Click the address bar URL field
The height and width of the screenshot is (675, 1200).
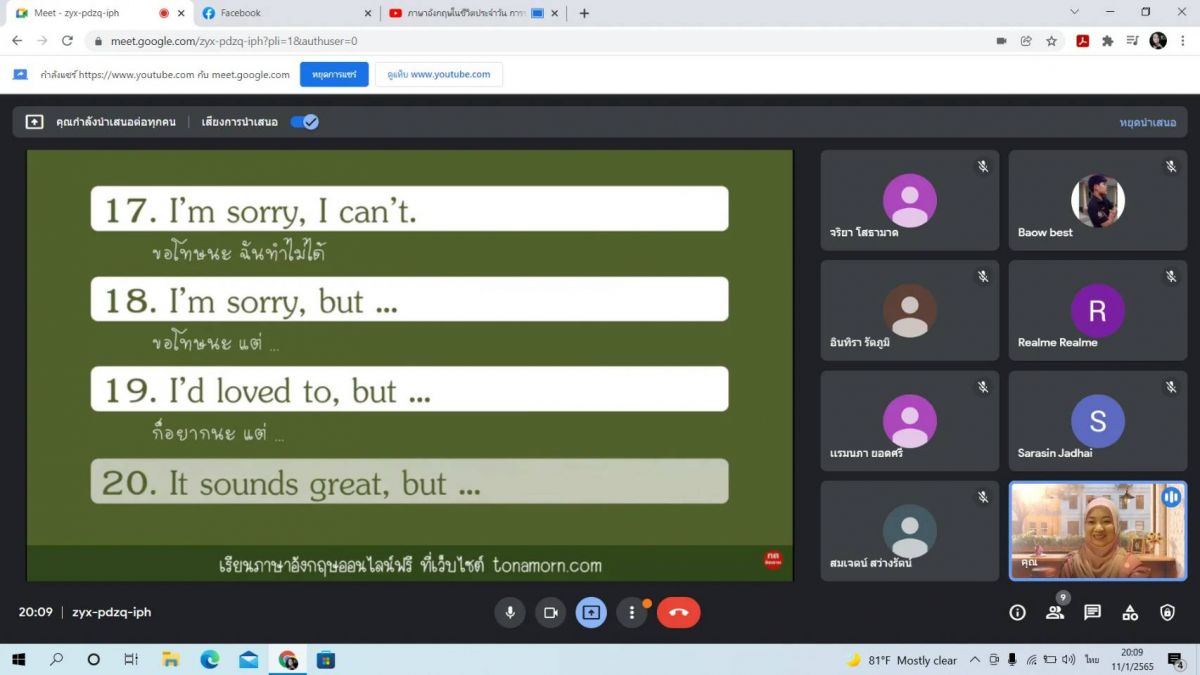(500, 41)
